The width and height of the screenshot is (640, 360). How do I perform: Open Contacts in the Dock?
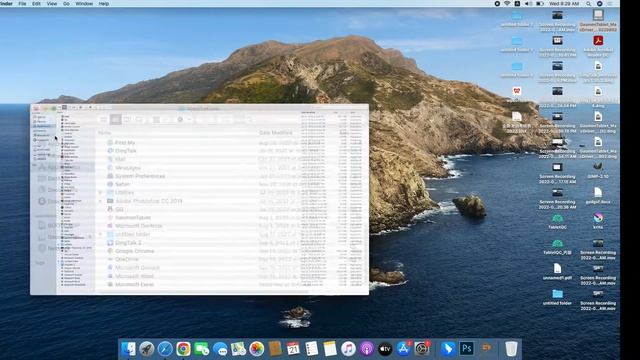275,349
